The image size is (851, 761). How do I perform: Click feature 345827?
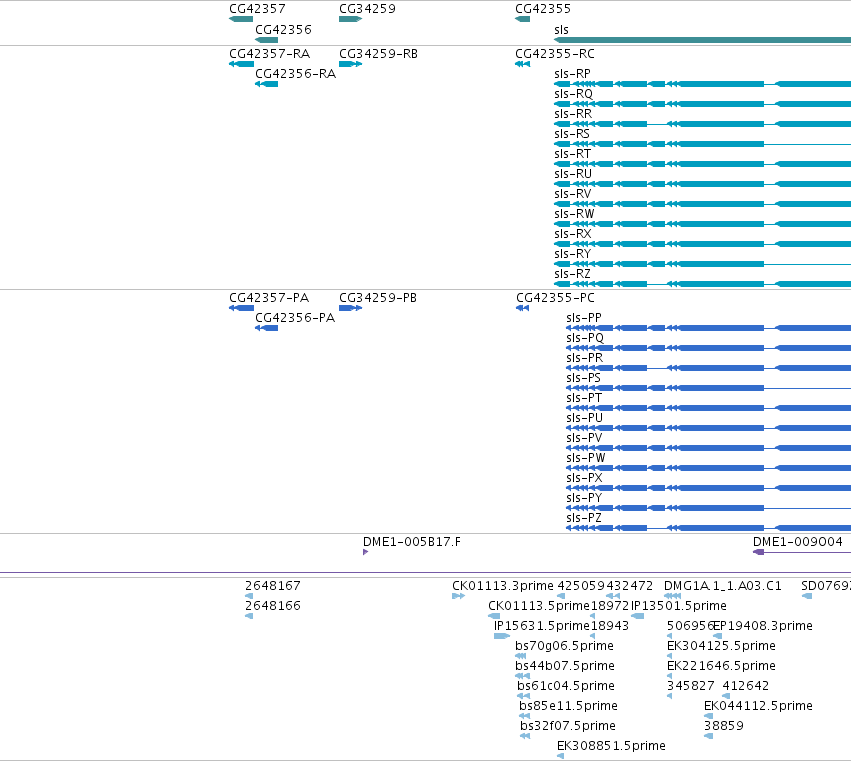(670, 696)
